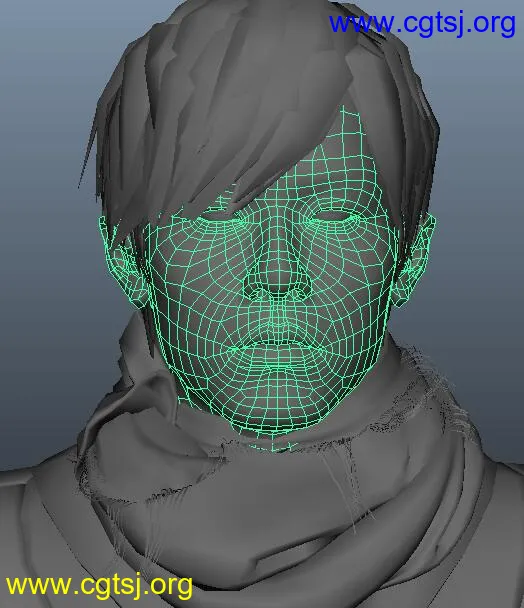The height and width of the screenshot is (608, 524).
Task: Click the blue www.cgtsj.org watermark text
Action: click(x=422, y=24)
